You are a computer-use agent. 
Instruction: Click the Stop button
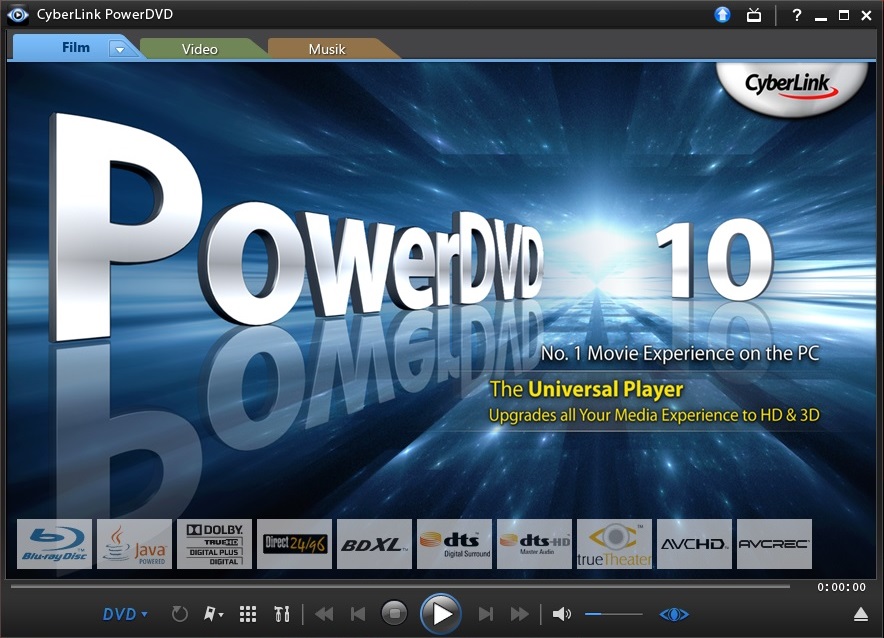coord(394,613)
